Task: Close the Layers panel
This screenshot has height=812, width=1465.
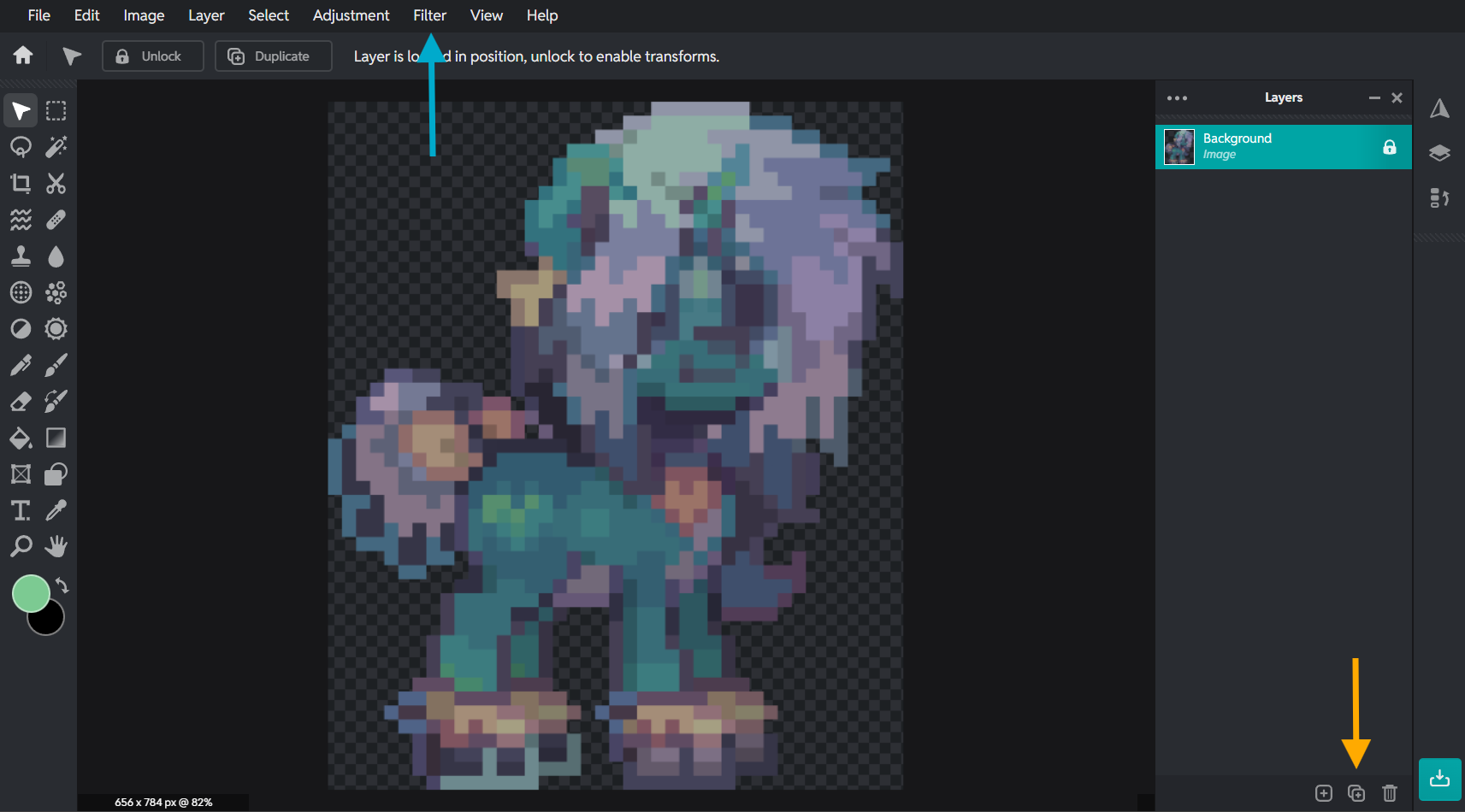Action: click(1397, 98)
